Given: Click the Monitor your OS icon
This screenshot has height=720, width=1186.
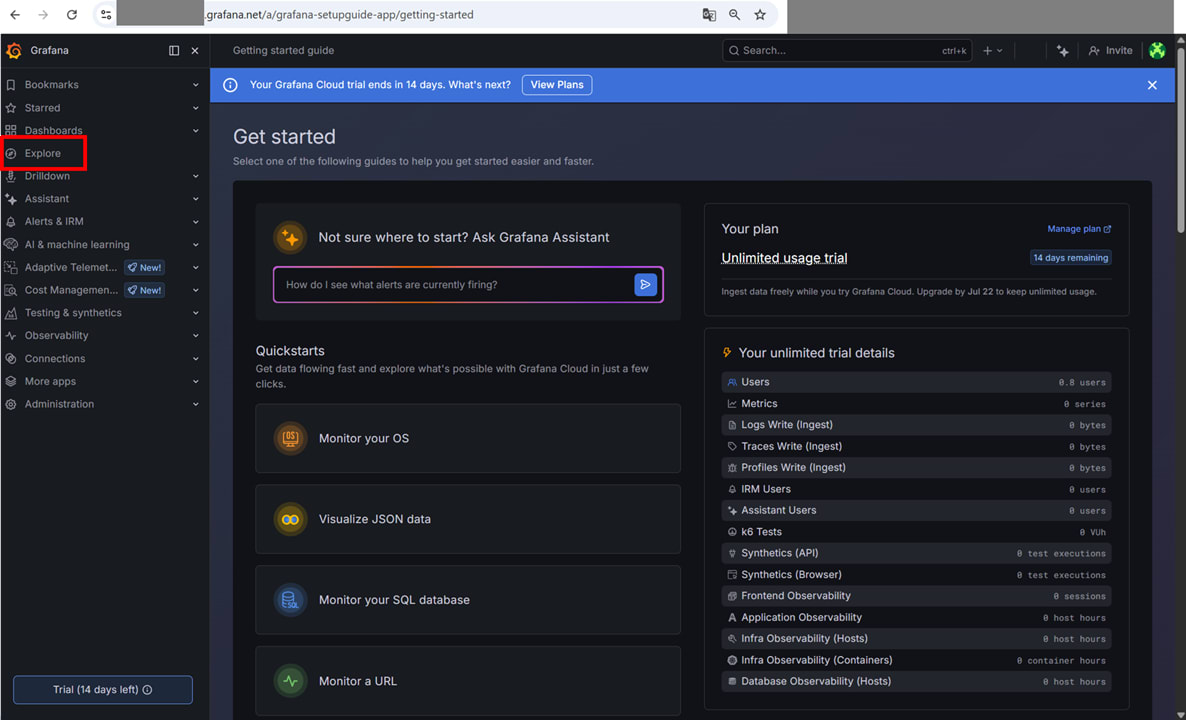Looking at the screenshot, I should tap(290, 438).
